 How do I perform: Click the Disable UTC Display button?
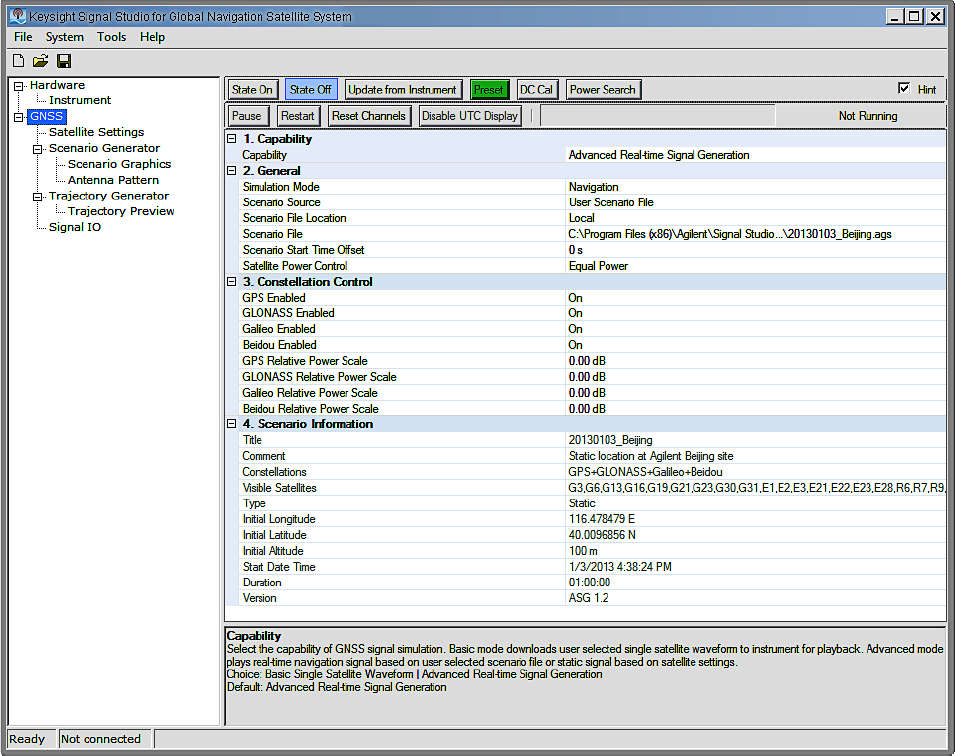[470, 116]
